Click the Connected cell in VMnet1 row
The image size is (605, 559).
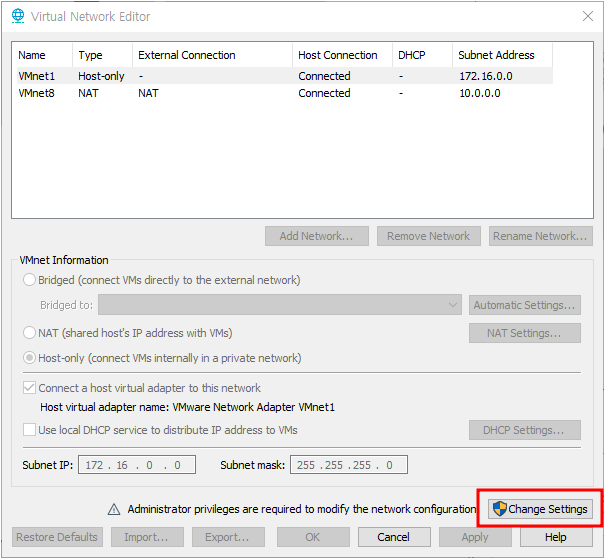(x=324, y=76)
